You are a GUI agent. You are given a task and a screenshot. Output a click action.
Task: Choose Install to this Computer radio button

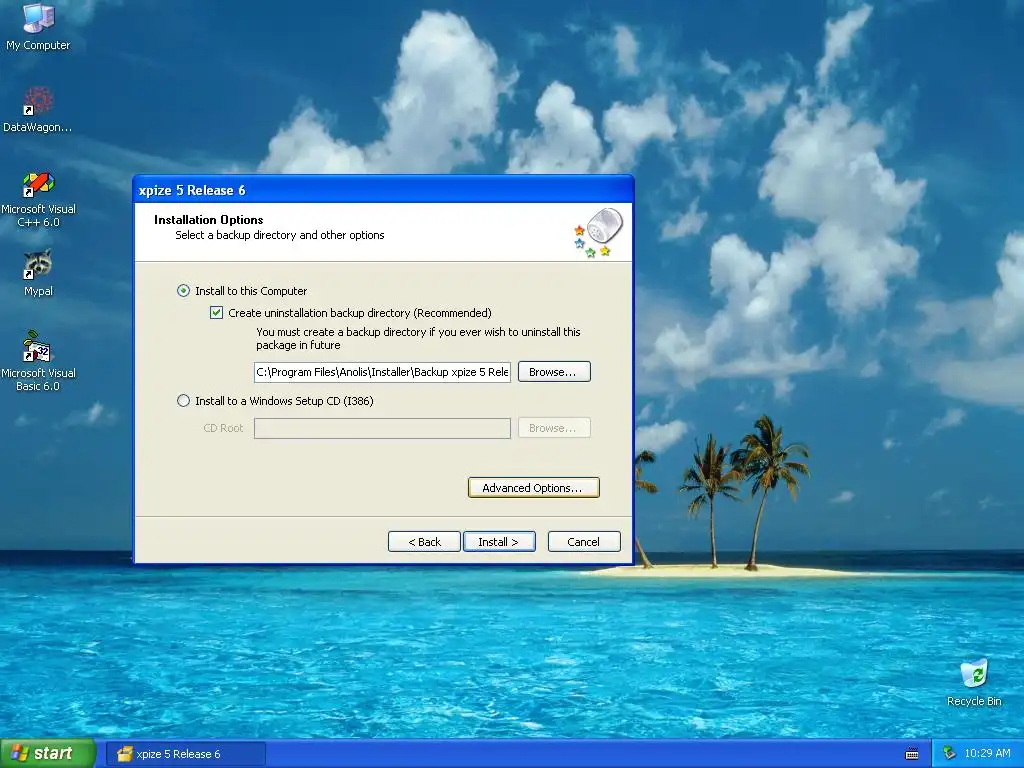tap(184, 291)
